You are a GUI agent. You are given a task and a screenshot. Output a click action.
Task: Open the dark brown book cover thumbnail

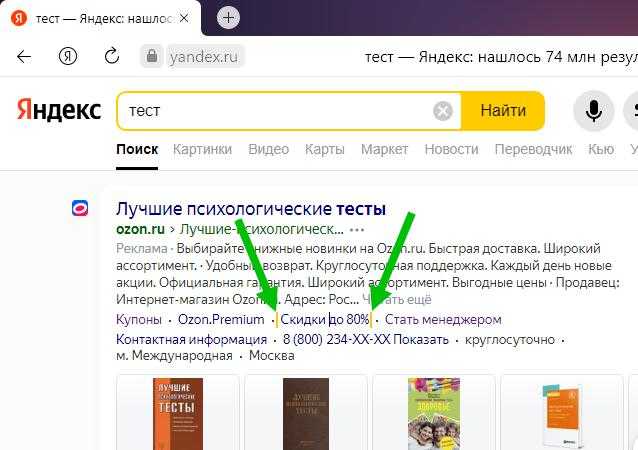(306, 413)
